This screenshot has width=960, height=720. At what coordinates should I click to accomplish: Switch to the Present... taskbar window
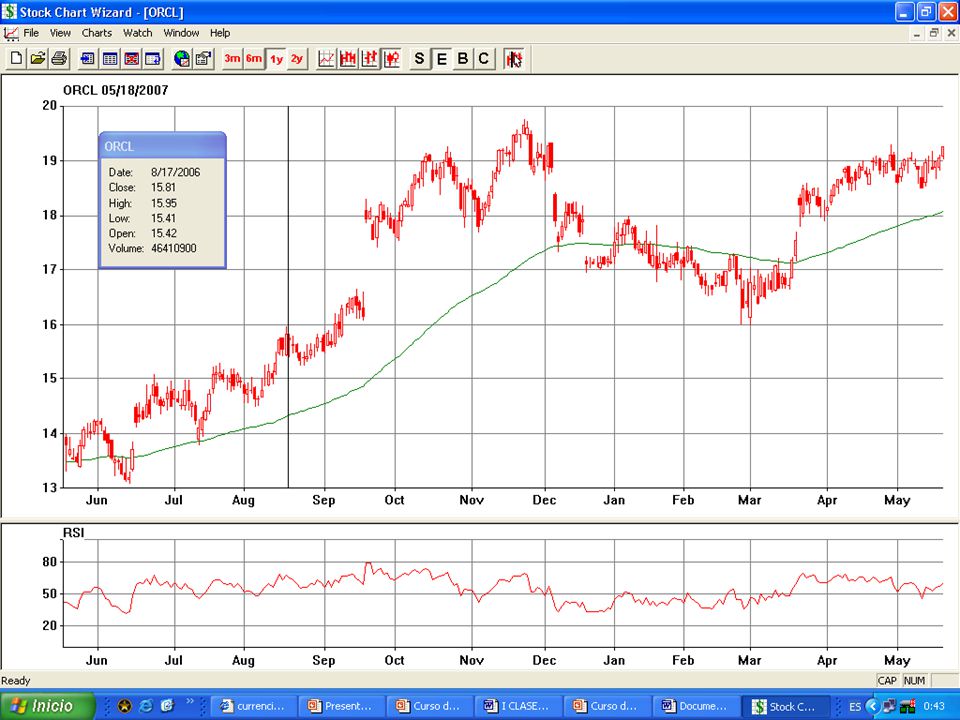tap(342, 706)
